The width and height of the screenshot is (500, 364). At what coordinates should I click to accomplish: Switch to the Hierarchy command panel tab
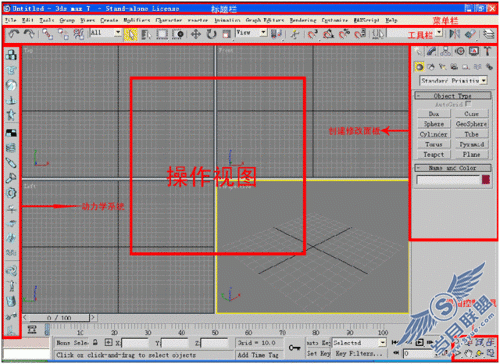(x=445, y=51)
